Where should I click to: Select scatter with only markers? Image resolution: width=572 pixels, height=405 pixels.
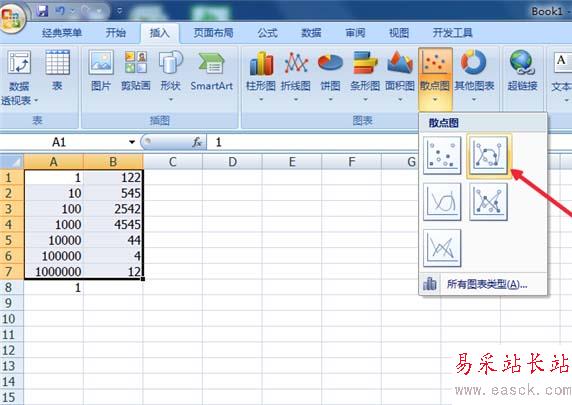(442, 155)
